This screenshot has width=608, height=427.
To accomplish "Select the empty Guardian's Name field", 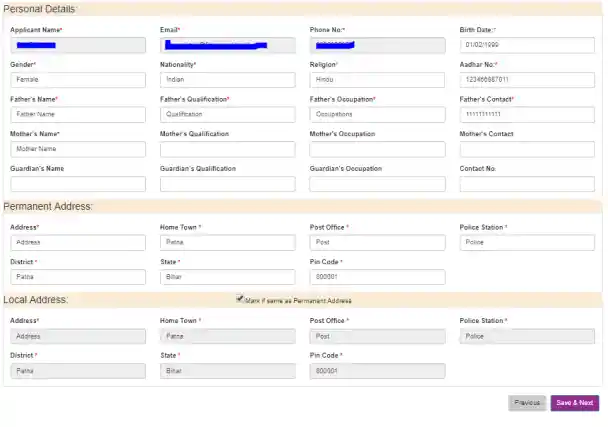I will point(77,184).
